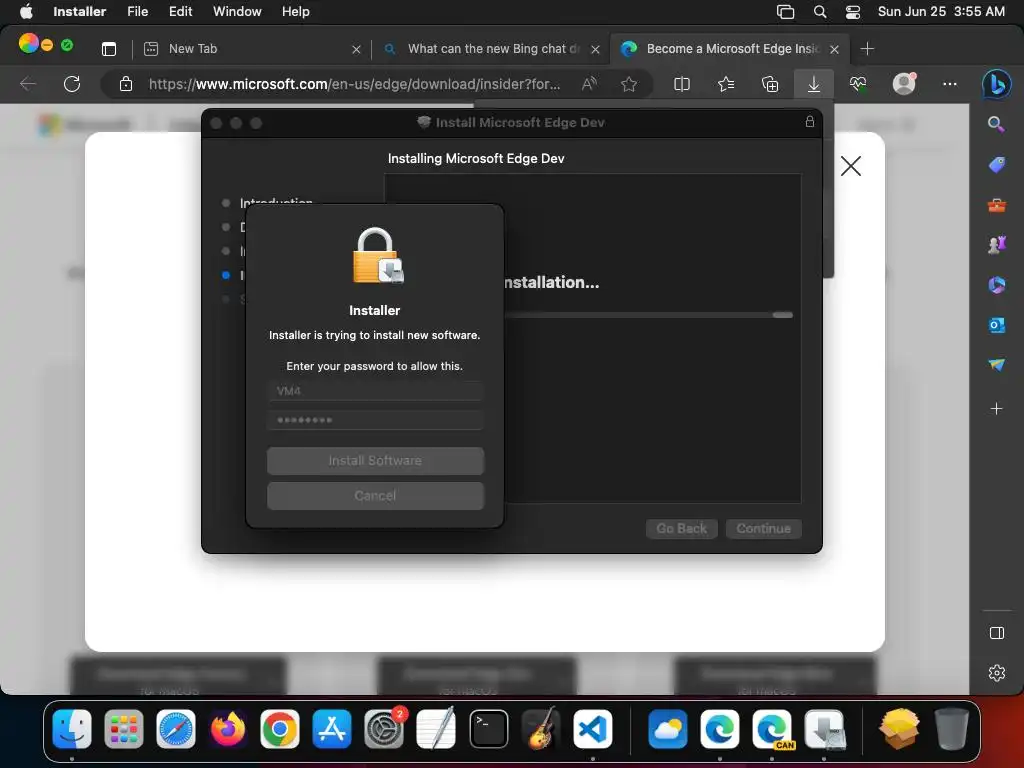Screen dimensions: 1024x768
Task: Open the sidebar Microsoft 365 icon
Action: (997, 285)
